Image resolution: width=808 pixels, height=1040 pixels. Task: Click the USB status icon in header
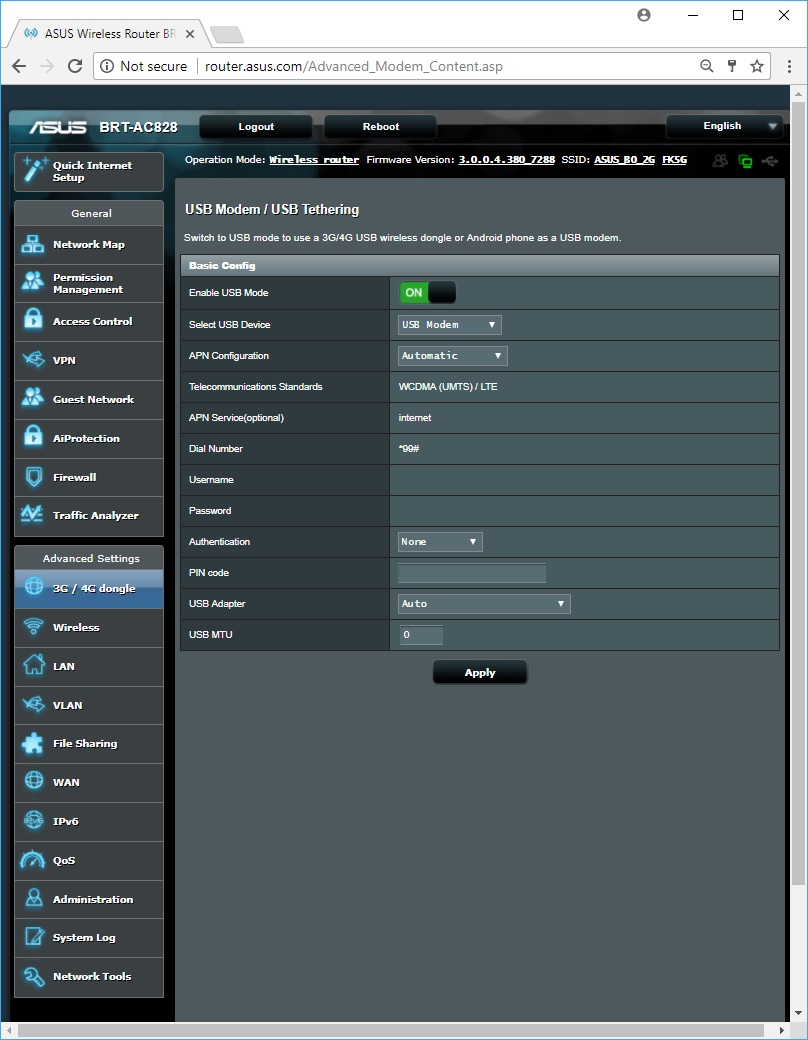[770, 160]
